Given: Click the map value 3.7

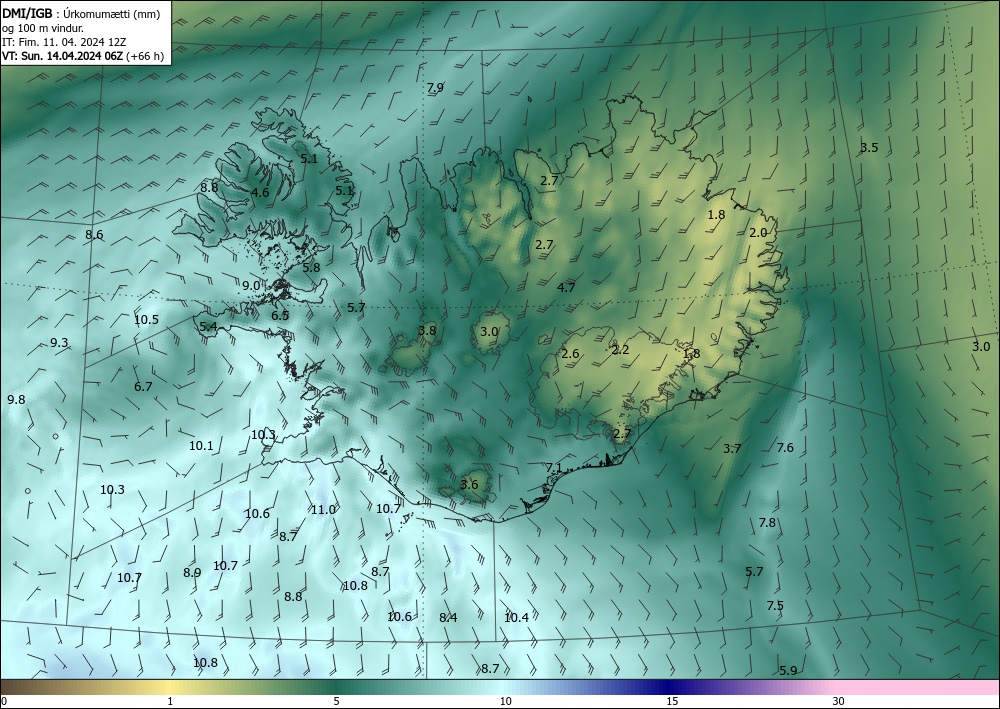Looking at the screenshot, I should [x=732, y=449].
